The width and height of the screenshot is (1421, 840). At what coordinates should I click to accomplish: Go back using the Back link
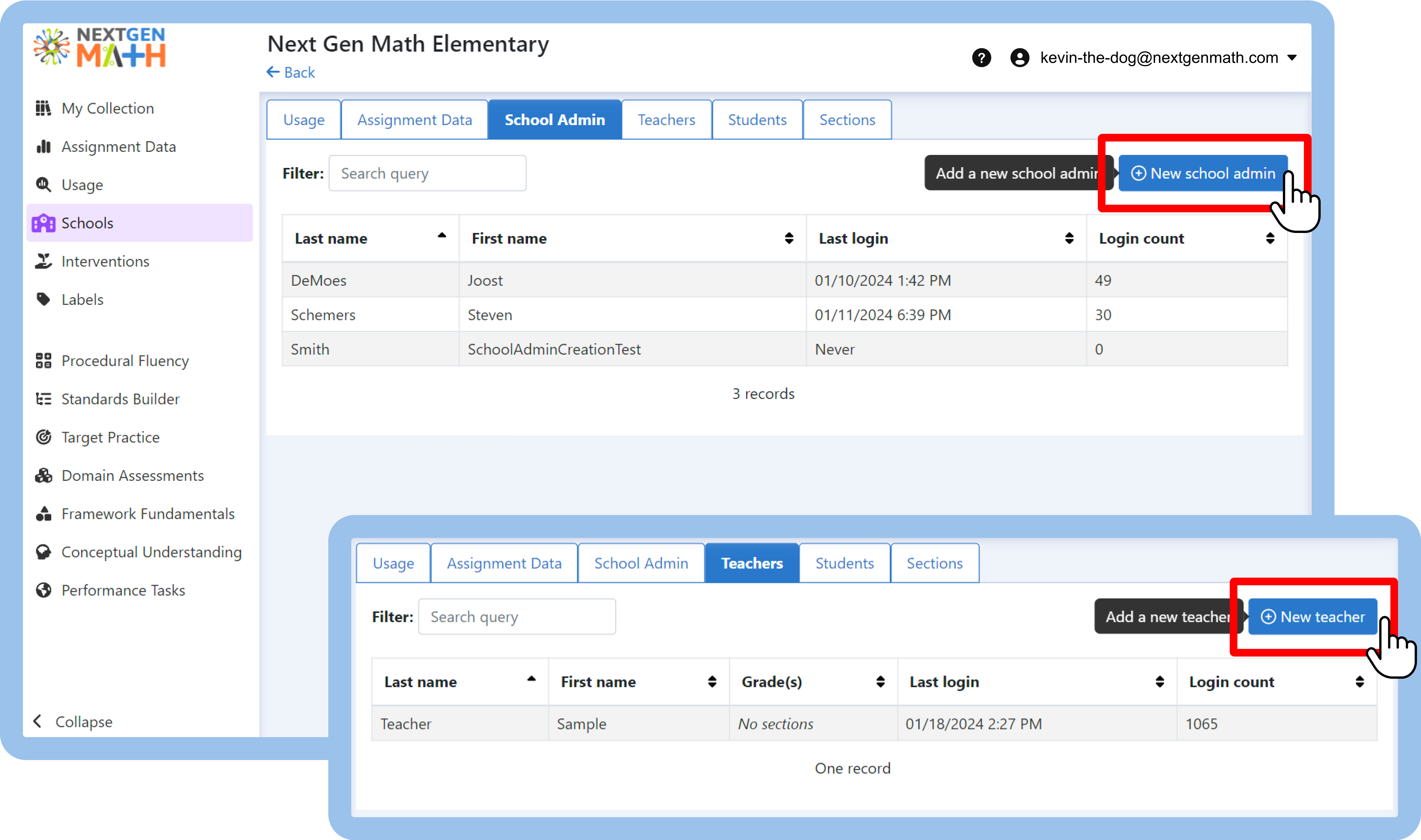pyautogui.click(x=290, y=72)
